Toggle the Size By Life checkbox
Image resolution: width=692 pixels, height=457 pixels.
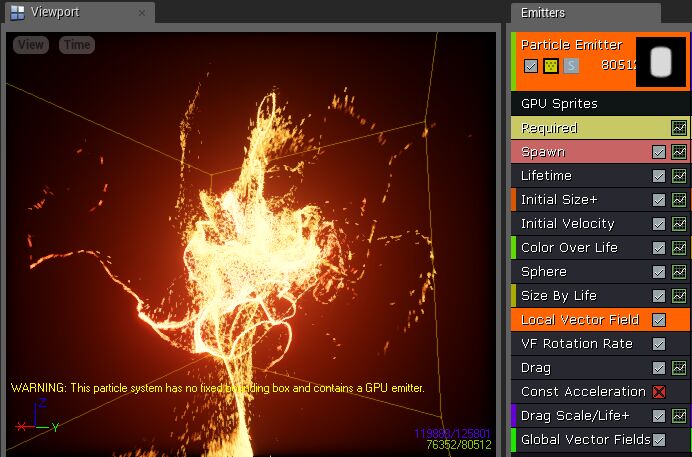[659, 296]
